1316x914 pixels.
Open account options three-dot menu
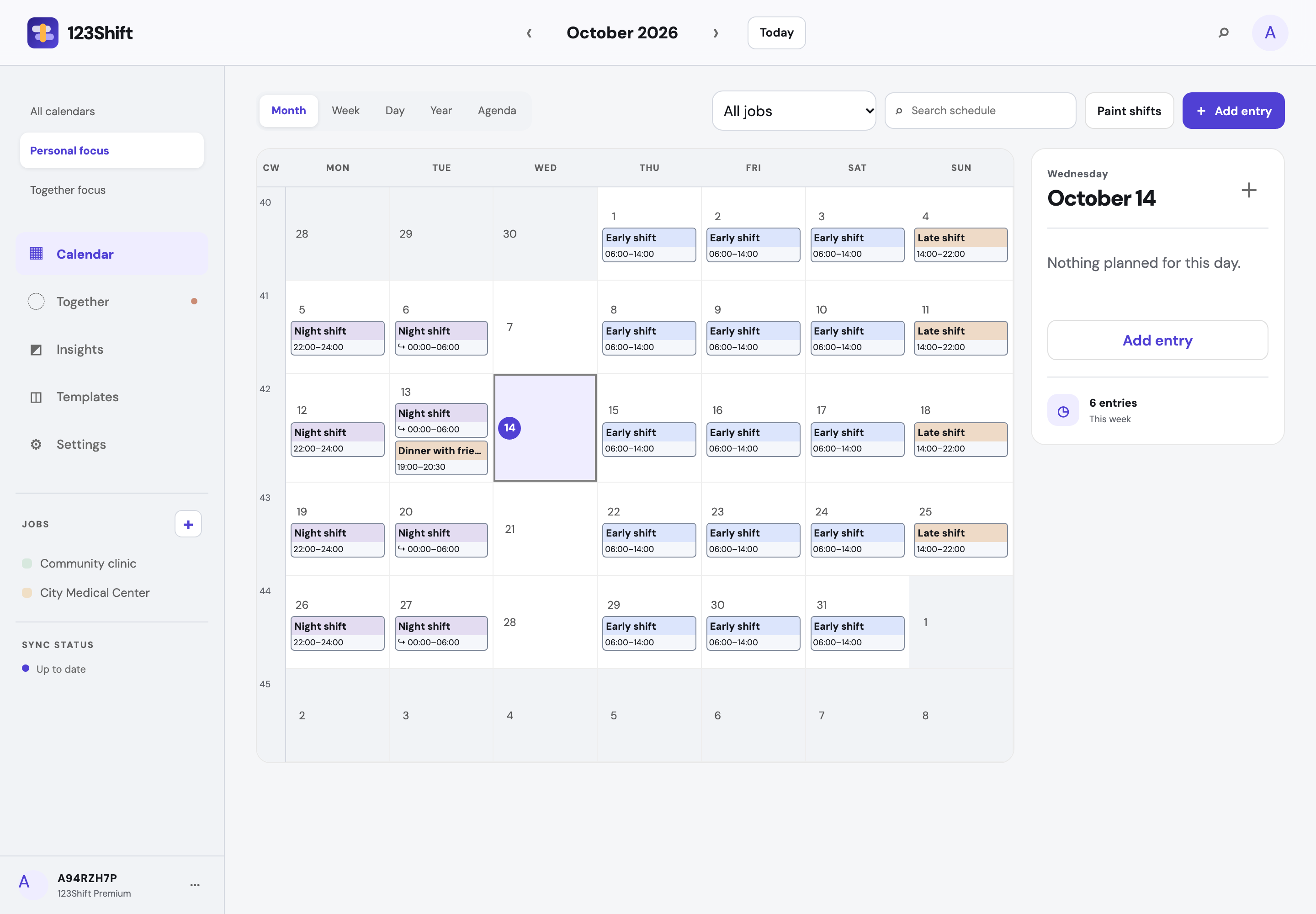195,885
